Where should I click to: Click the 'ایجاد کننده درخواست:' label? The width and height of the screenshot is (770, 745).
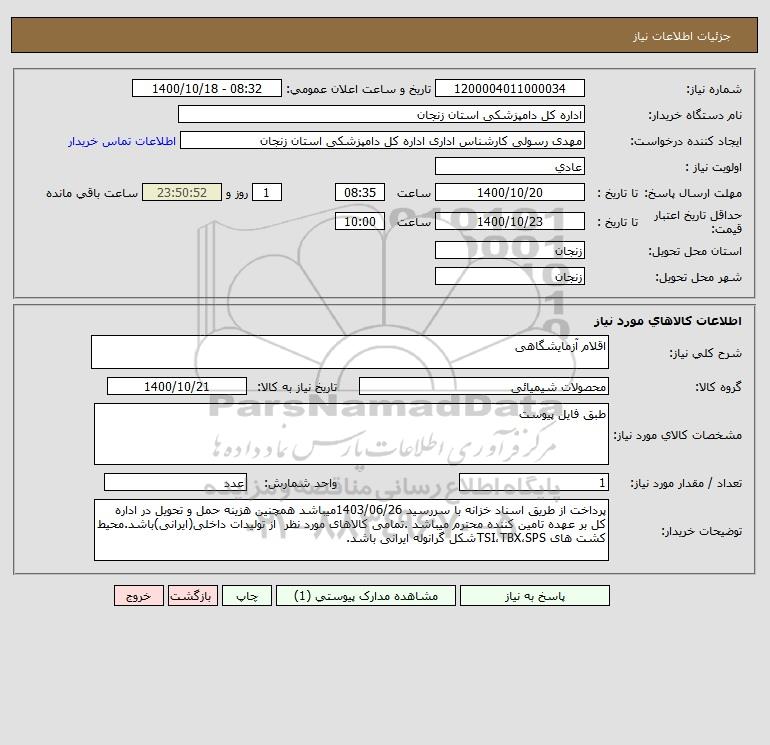[686, 141]
